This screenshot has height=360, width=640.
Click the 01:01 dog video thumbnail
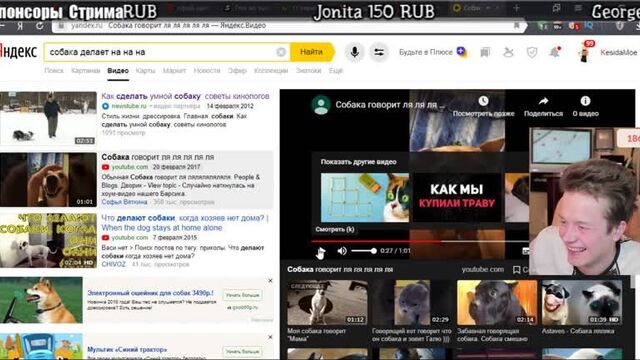[x=48, y=180]
